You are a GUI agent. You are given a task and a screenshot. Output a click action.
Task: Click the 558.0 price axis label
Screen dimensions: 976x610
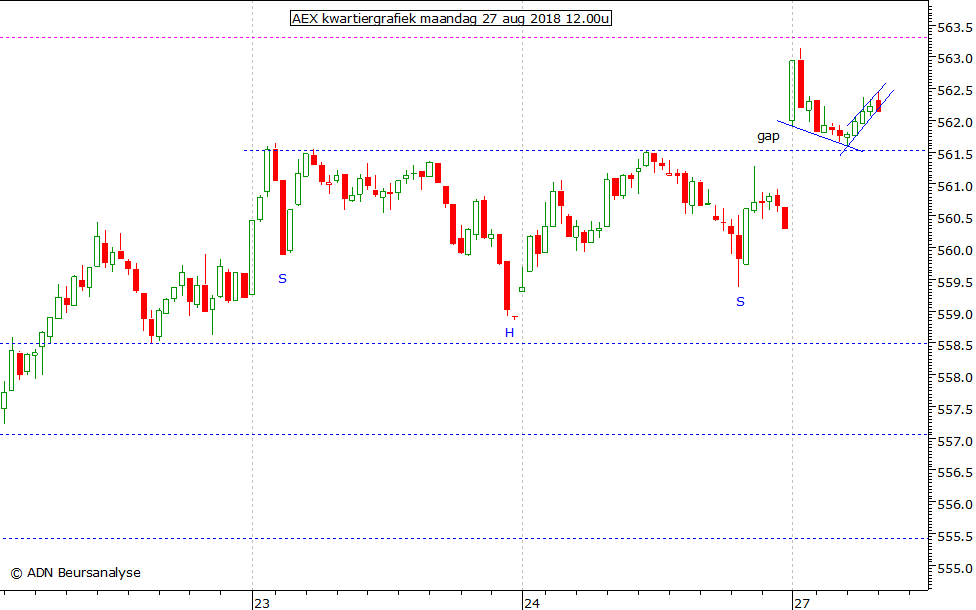(955, 378)
